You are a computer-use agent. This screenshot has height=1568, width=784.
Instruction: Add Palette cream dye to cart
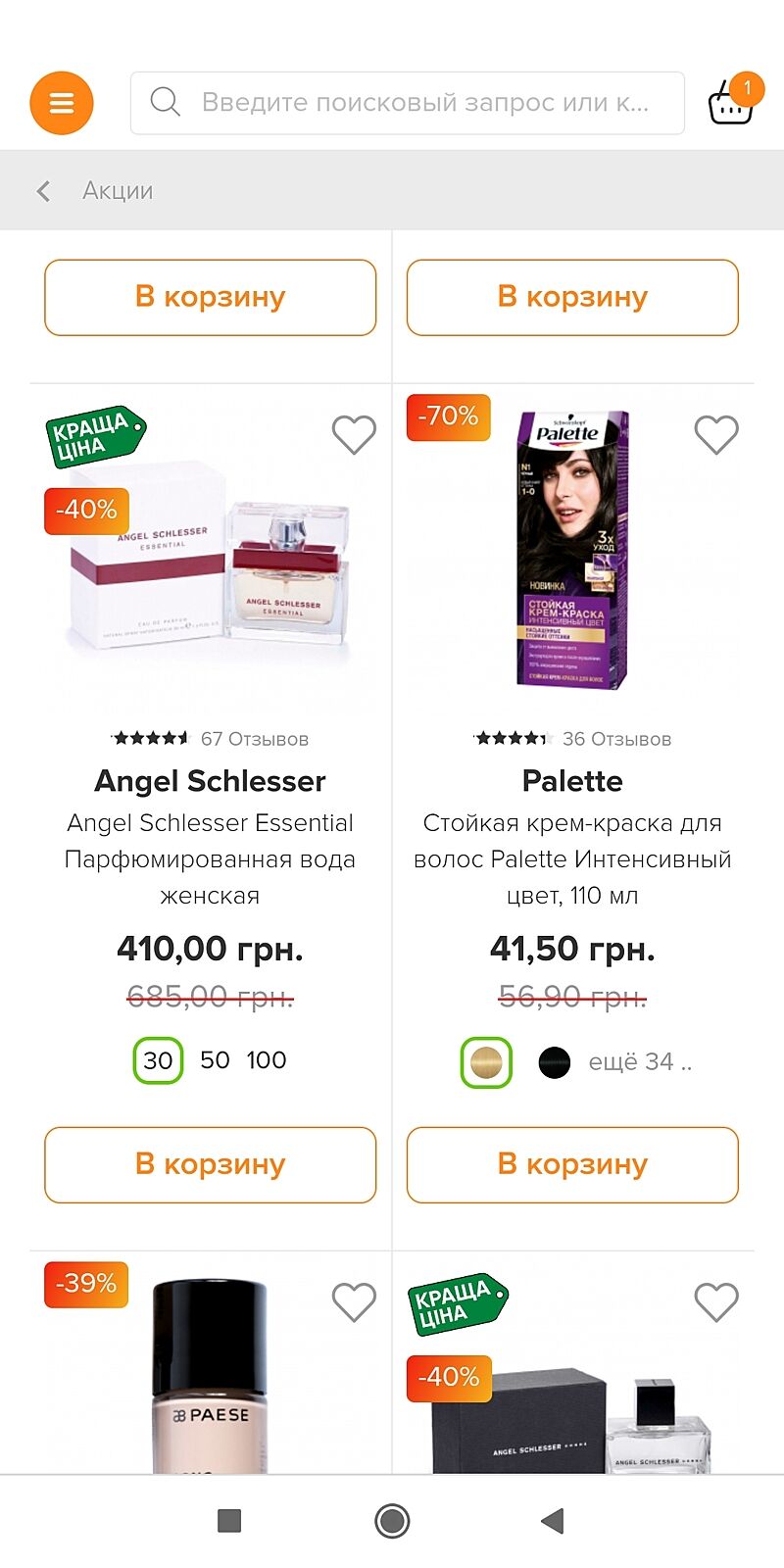coord(572,1164)
